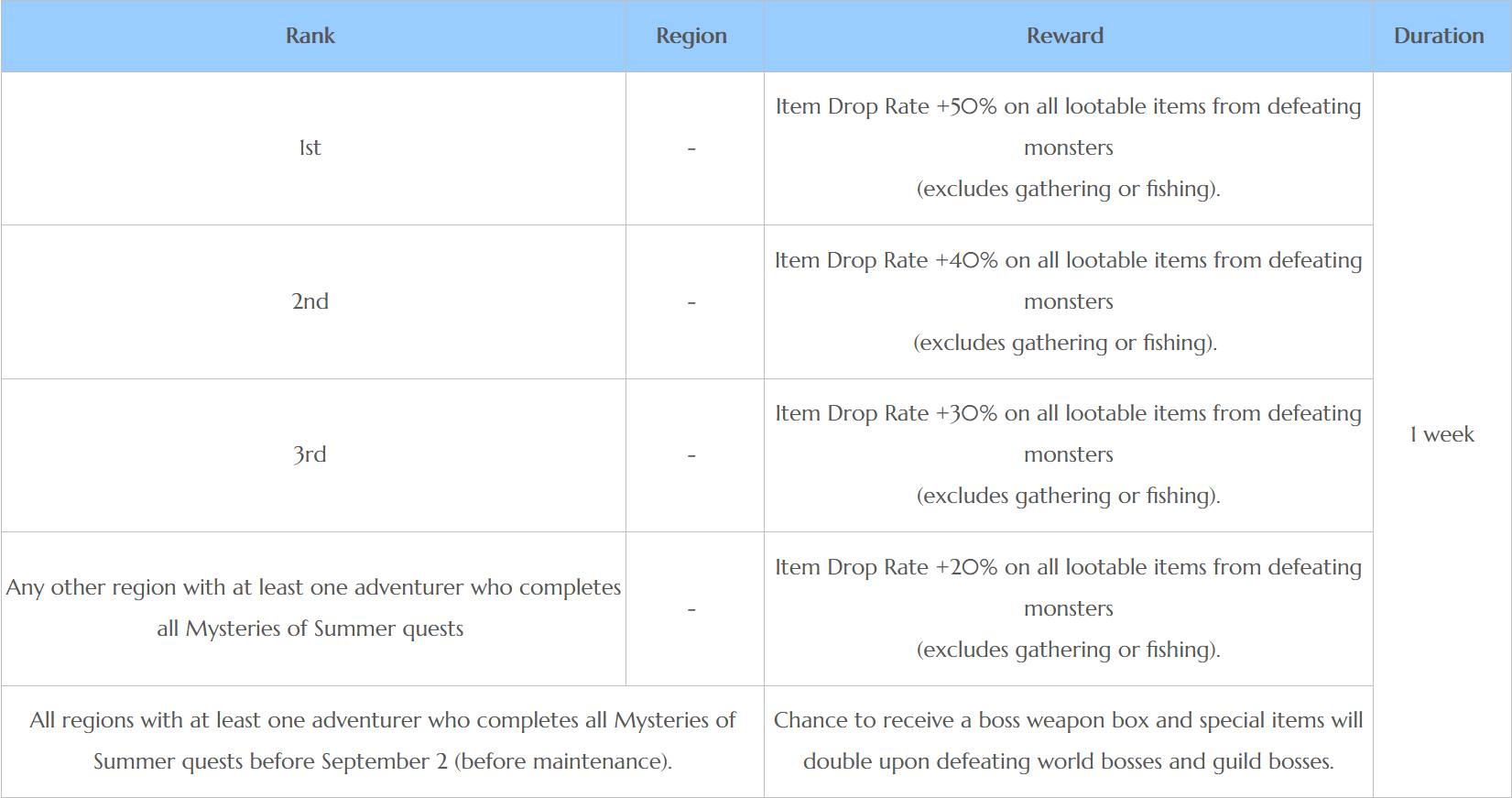1512x798 pixels.
Task: Select the Item Drop Rate +40% reward cell
Action: pyautogui.click(x=1068, y=301)
